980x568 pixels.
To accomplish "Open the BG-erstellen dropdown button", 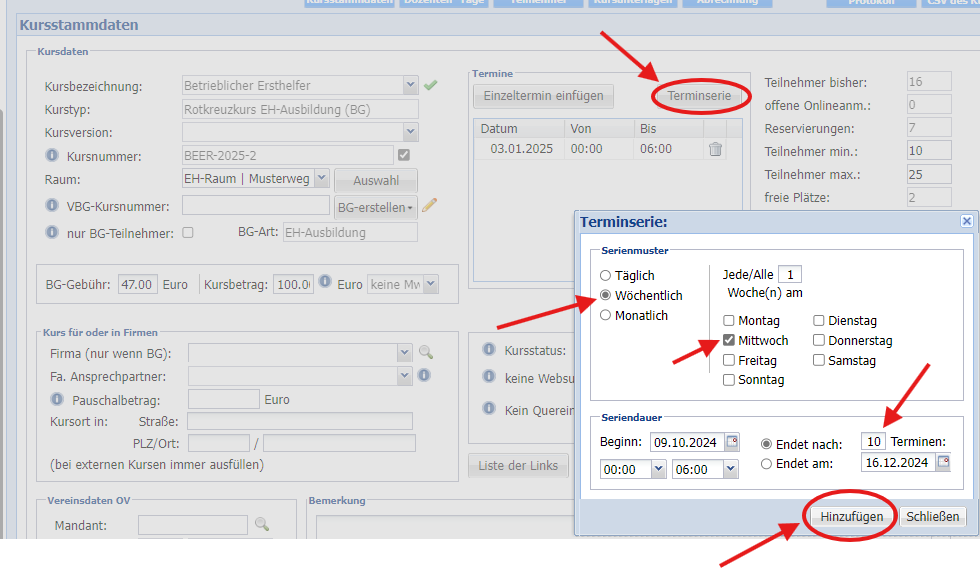I will coord(375,207).
